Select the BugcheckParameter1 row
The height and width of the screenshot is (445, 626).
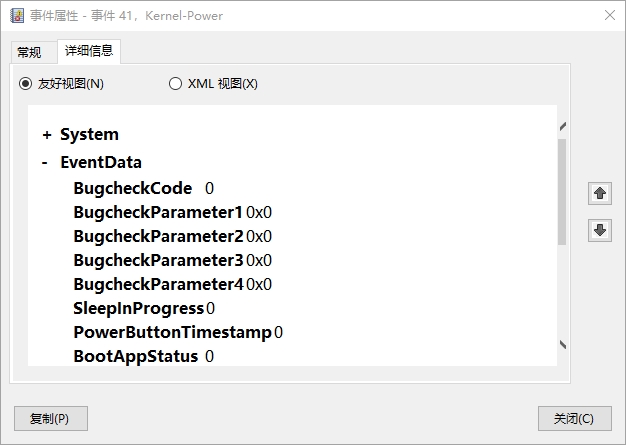172,212
